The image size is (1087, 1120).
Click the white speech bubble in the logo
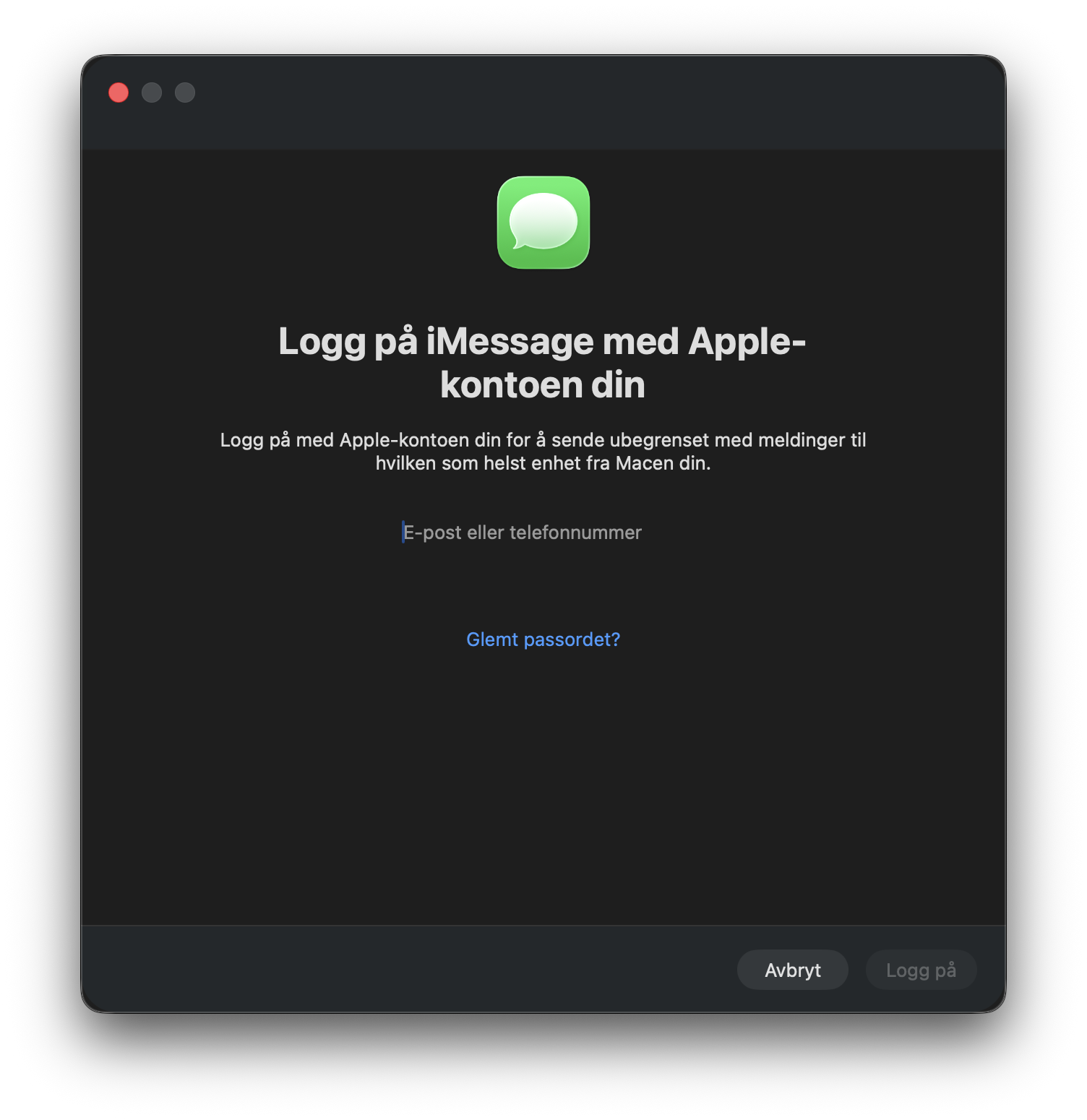(x=543, y=220)
